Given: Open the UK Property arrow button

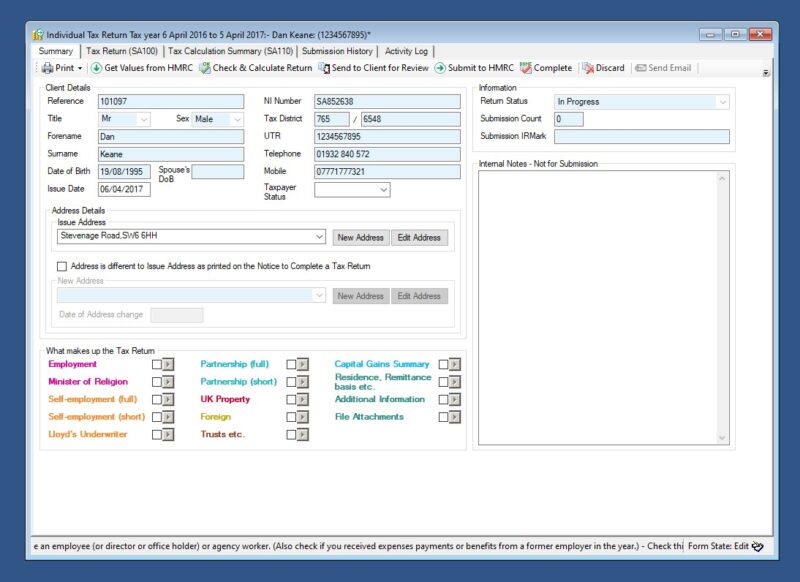Looking at the screenshot, I should (303, 399).
